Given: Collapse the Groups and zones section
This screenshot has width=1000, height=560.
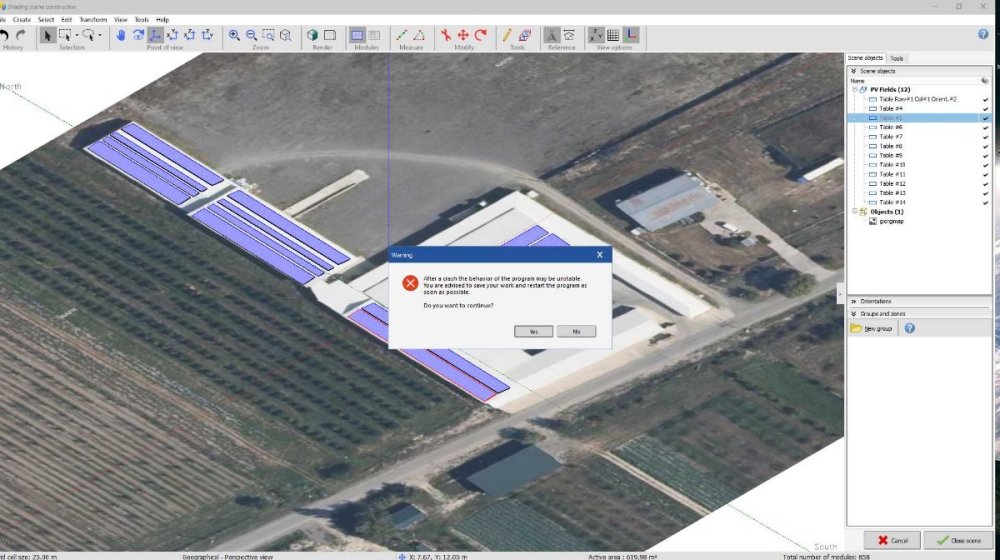Looking at the screenshot, I should (854, 313).
